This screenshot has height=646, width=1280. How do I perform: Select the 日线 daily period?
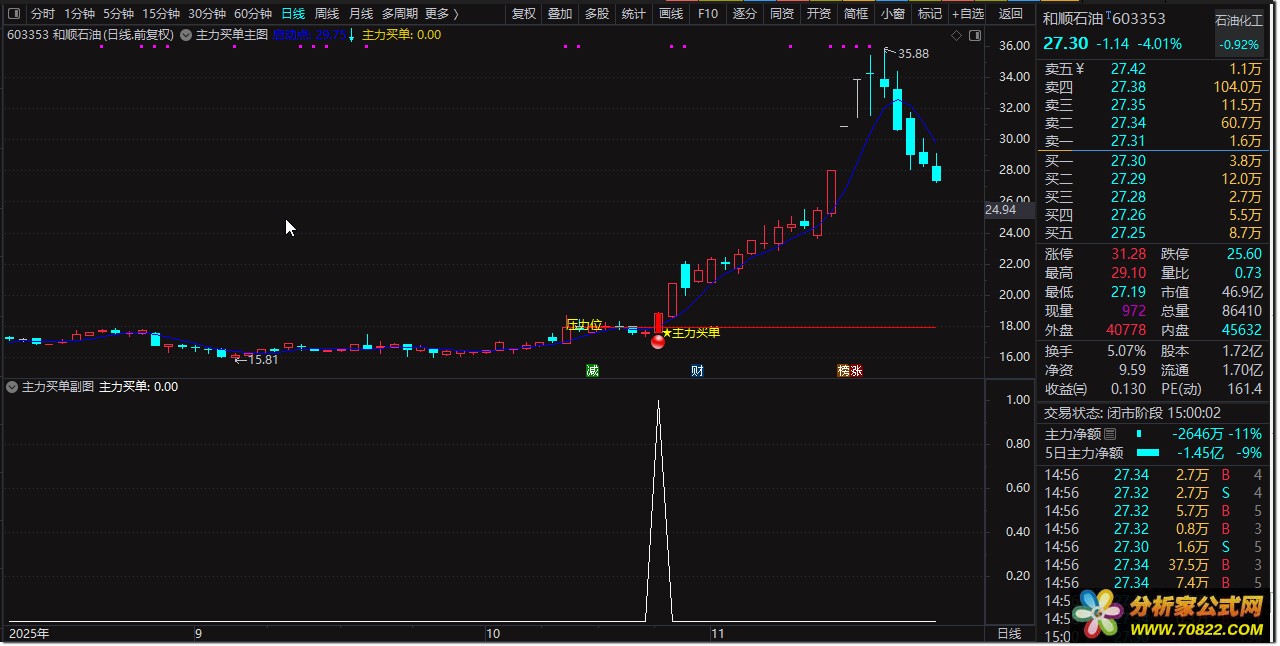click(293, 14)
